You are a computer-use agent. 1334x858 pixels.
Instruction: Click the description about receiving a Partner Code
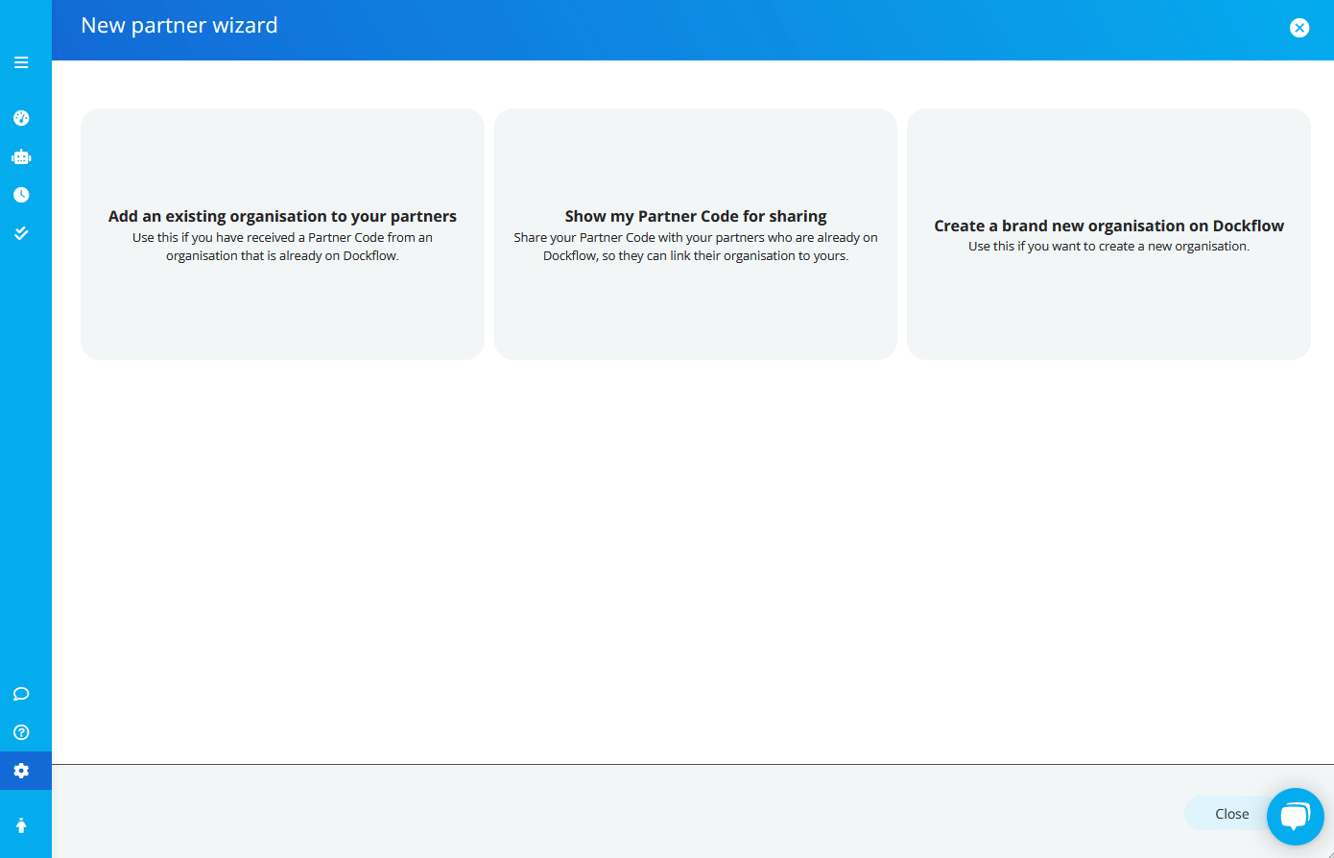click(282, 246)
